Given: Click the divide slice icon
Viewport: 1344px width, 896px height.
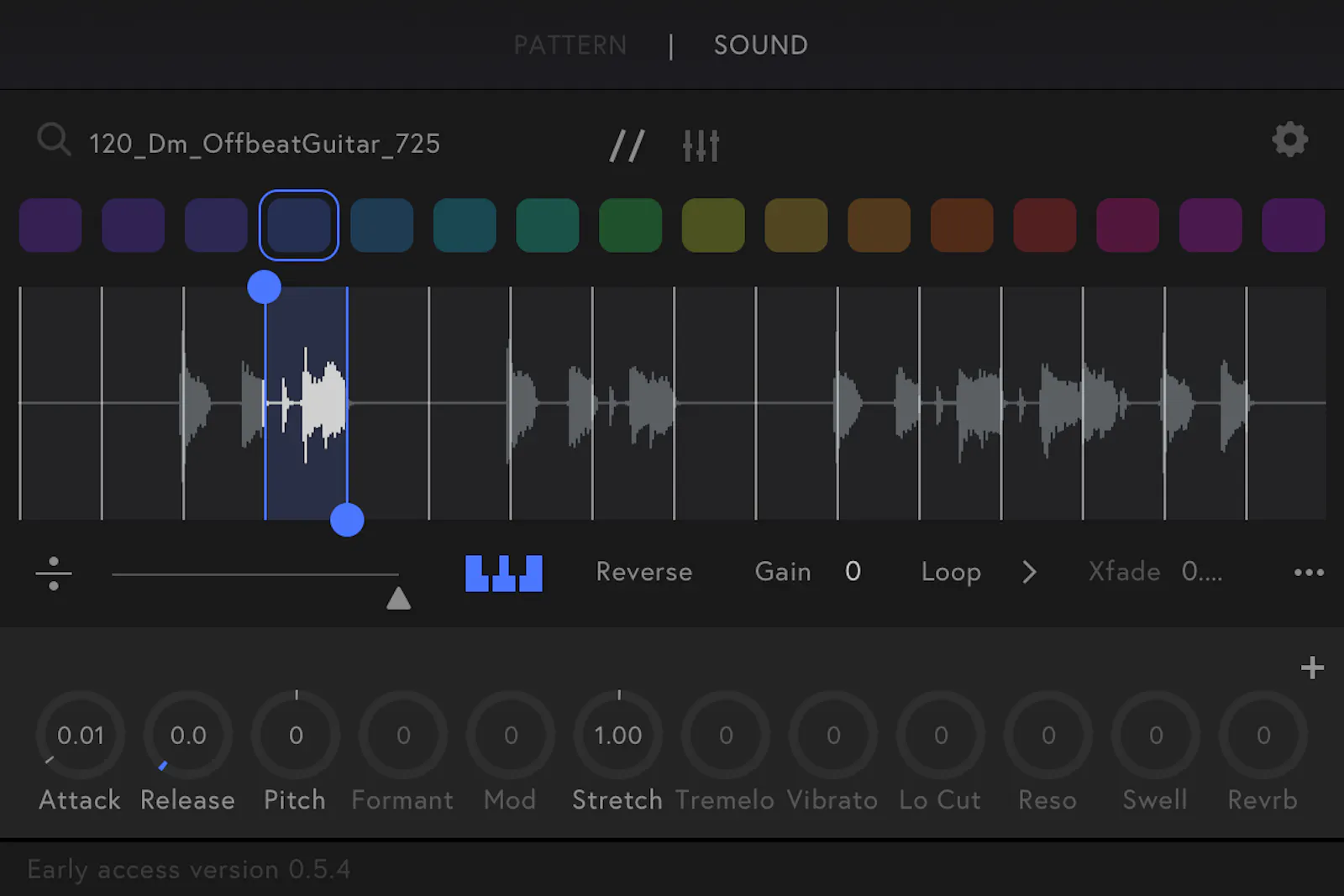Looking at the screenshot, I should [54, 574].
